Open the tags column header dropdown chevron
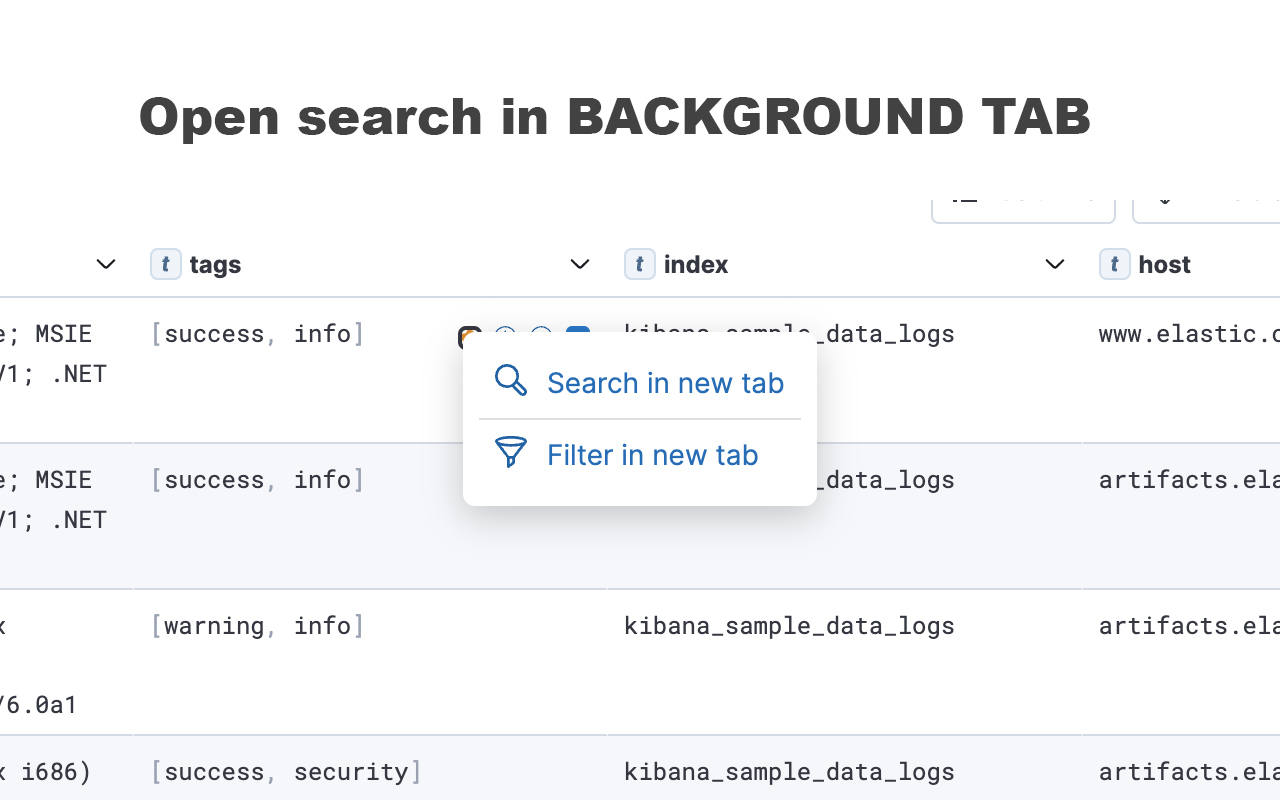Image resolution: width=1280 pixels, height=800 pixels. coord(579,264)
